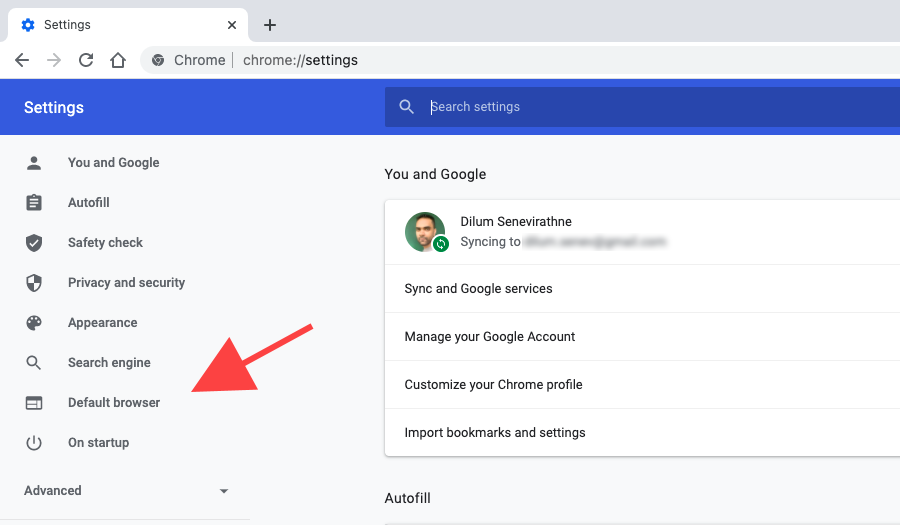The image size is (900, 525).
Task: Focus the Search settings field
Action: [x=642, y=107]
